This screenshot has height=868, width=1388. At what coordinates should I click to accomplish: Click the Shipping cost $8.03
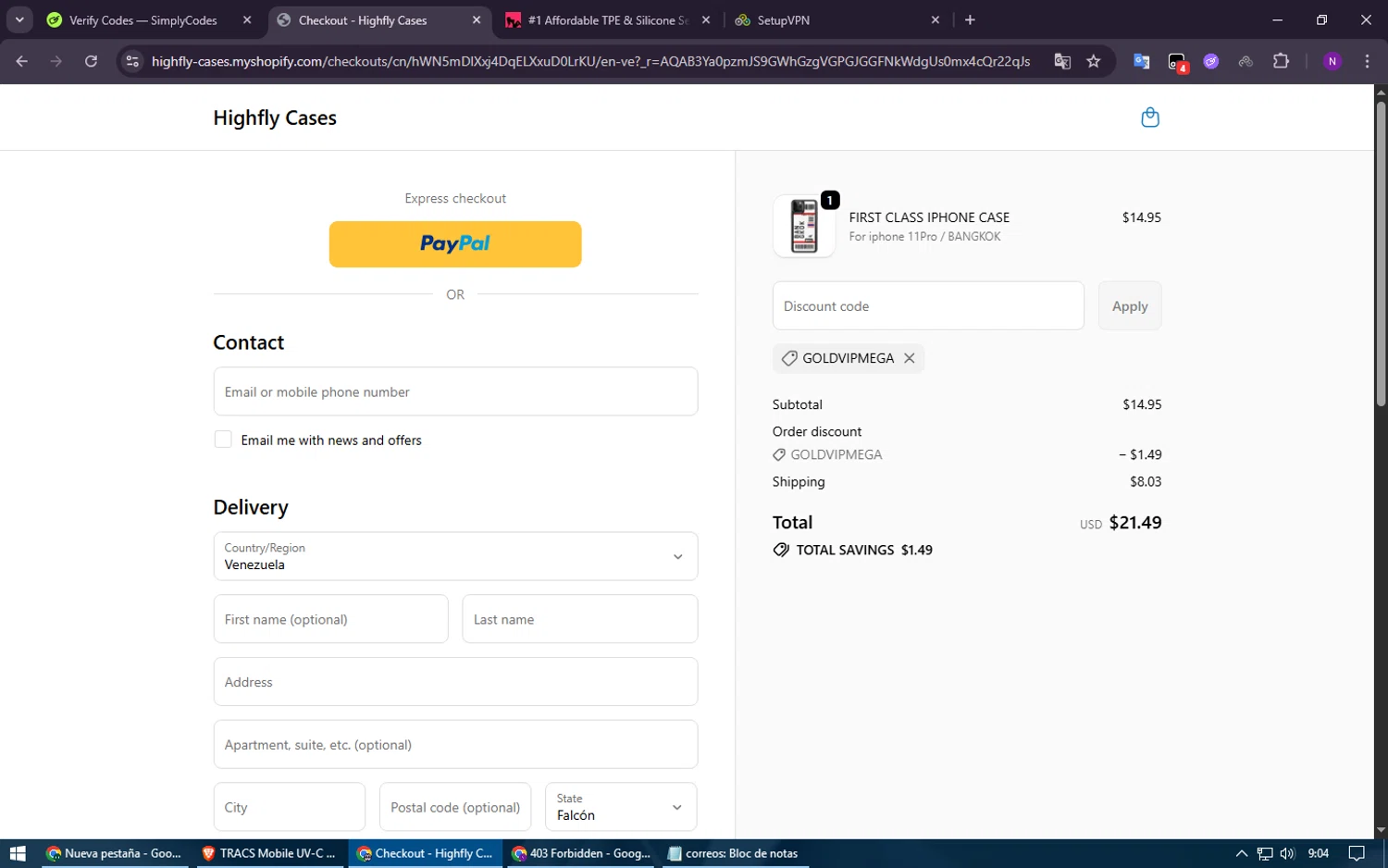pyautogui.click(x=1146, y=481)
